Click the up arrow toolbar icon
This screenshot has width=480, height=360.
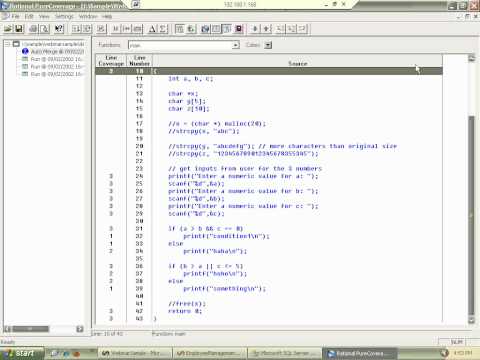point(266,29)
